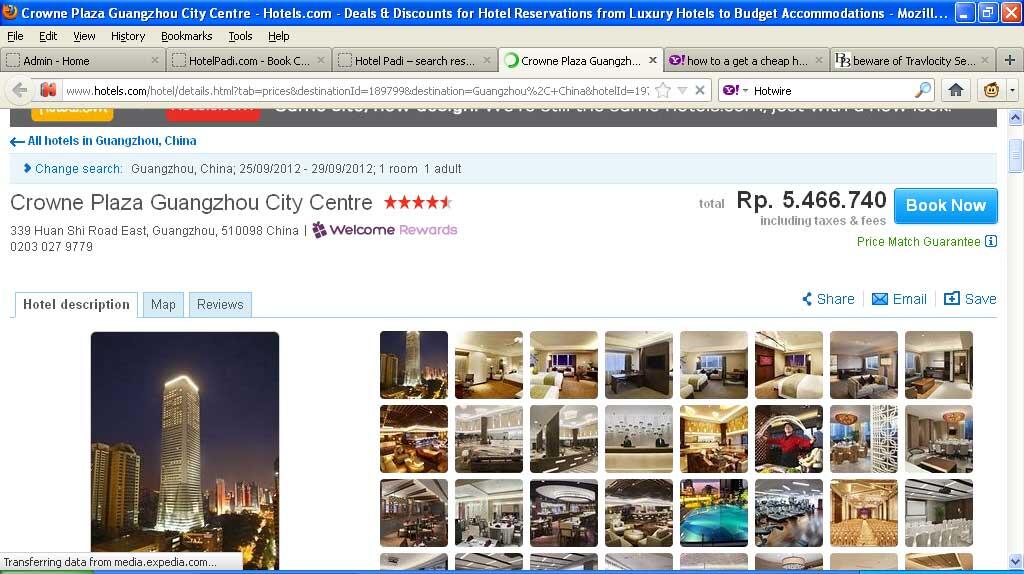
Task: Select the fitness gym thumbnail
Action: coord(789,513)
